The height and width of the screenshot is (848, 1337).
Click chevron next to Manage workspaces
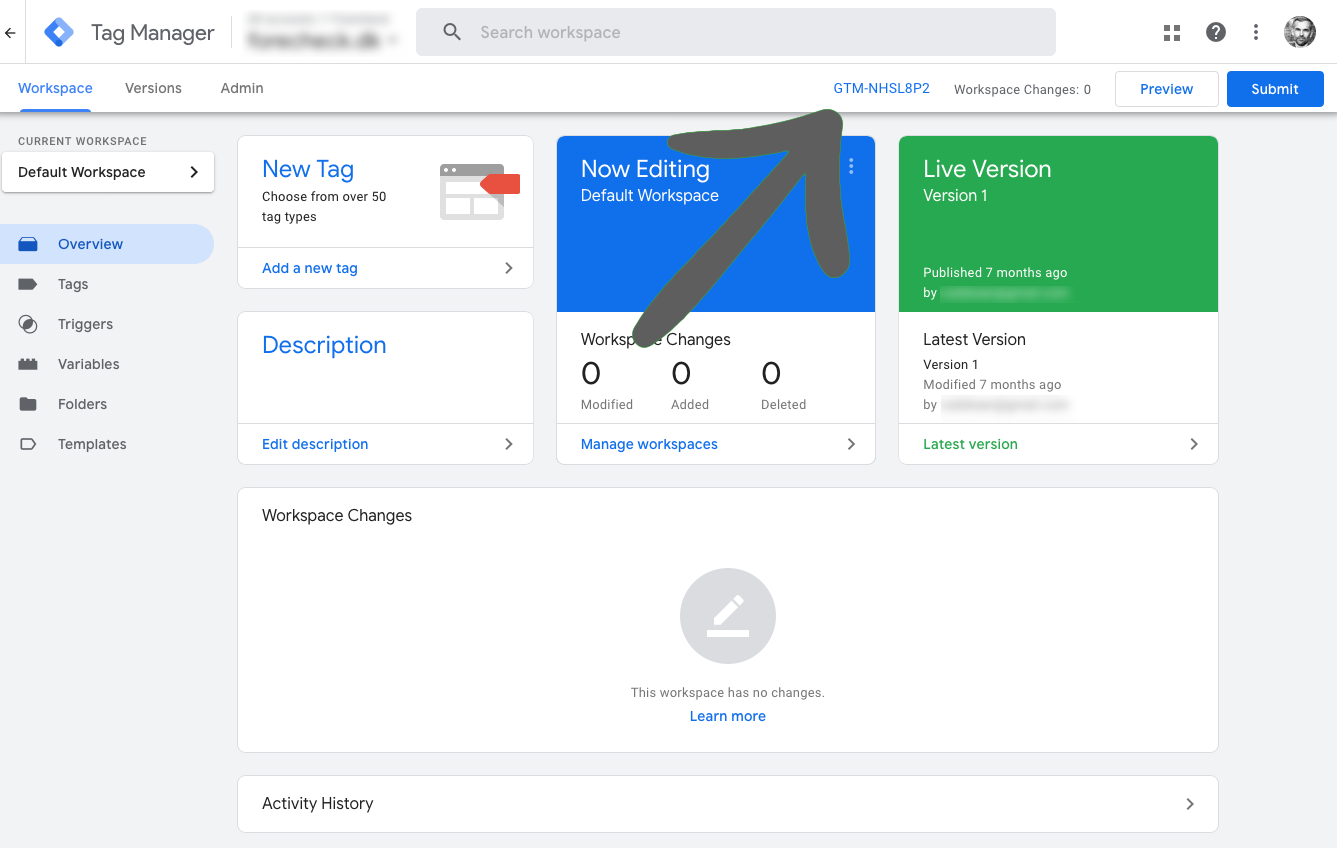pyautogui.click(x=851, y=444)
